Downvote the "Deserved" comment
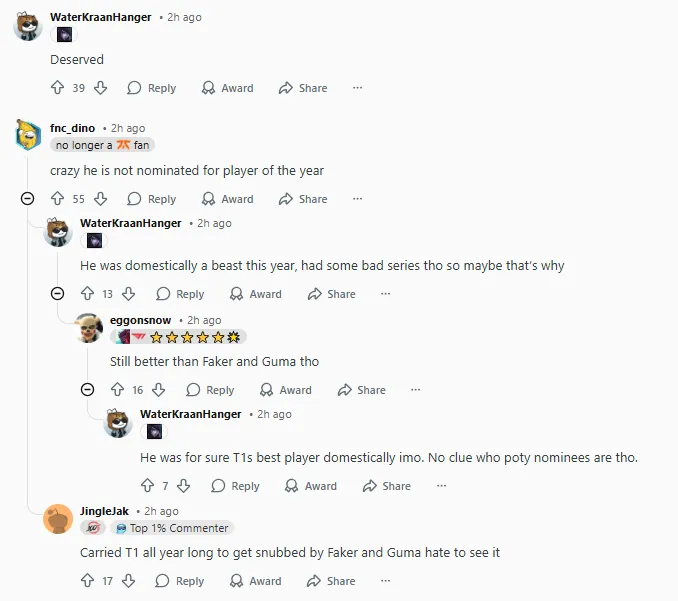 click(100, 88)
